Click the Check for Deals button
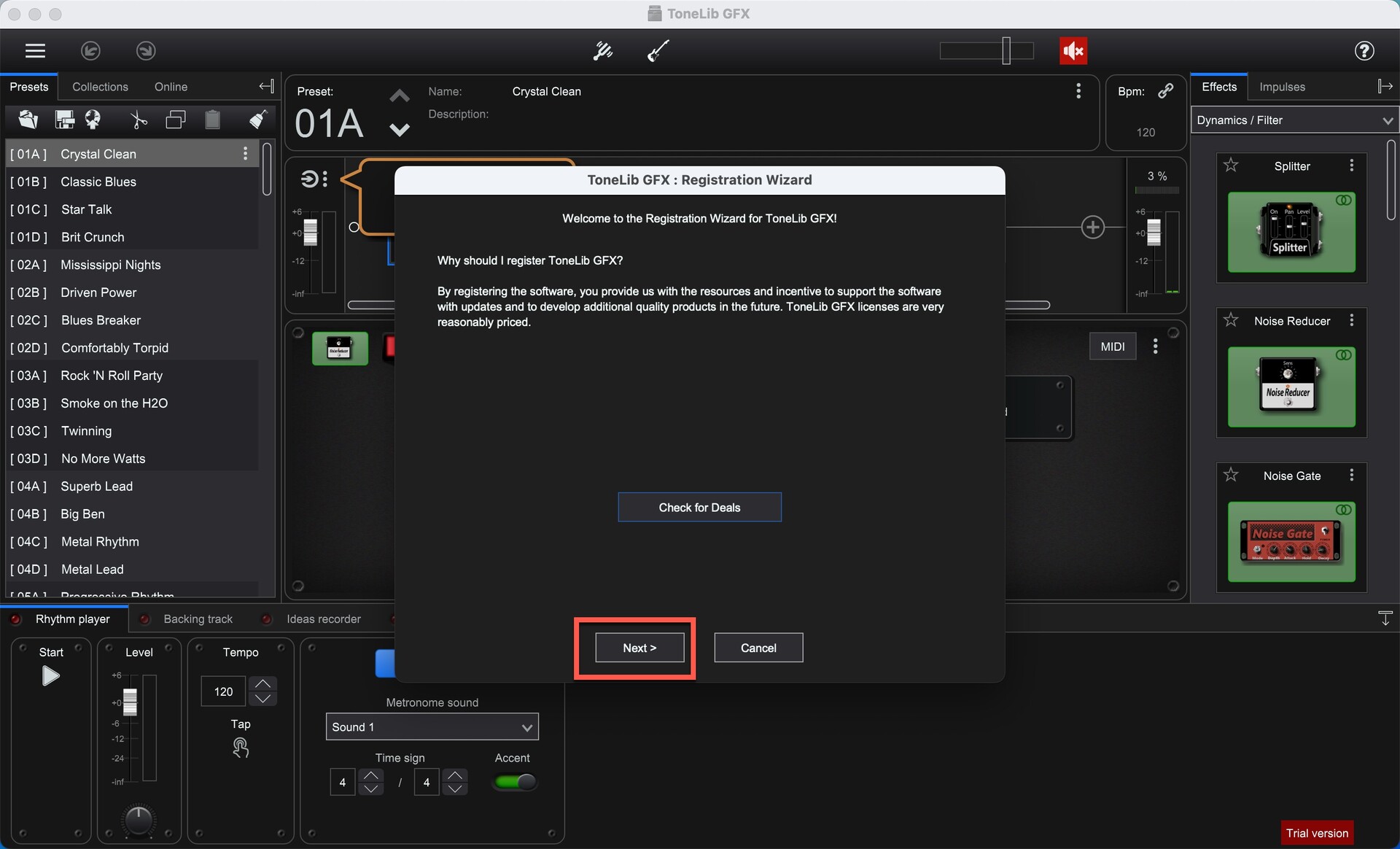This screenshot has width=1400, height=849. tap(699, 507)
